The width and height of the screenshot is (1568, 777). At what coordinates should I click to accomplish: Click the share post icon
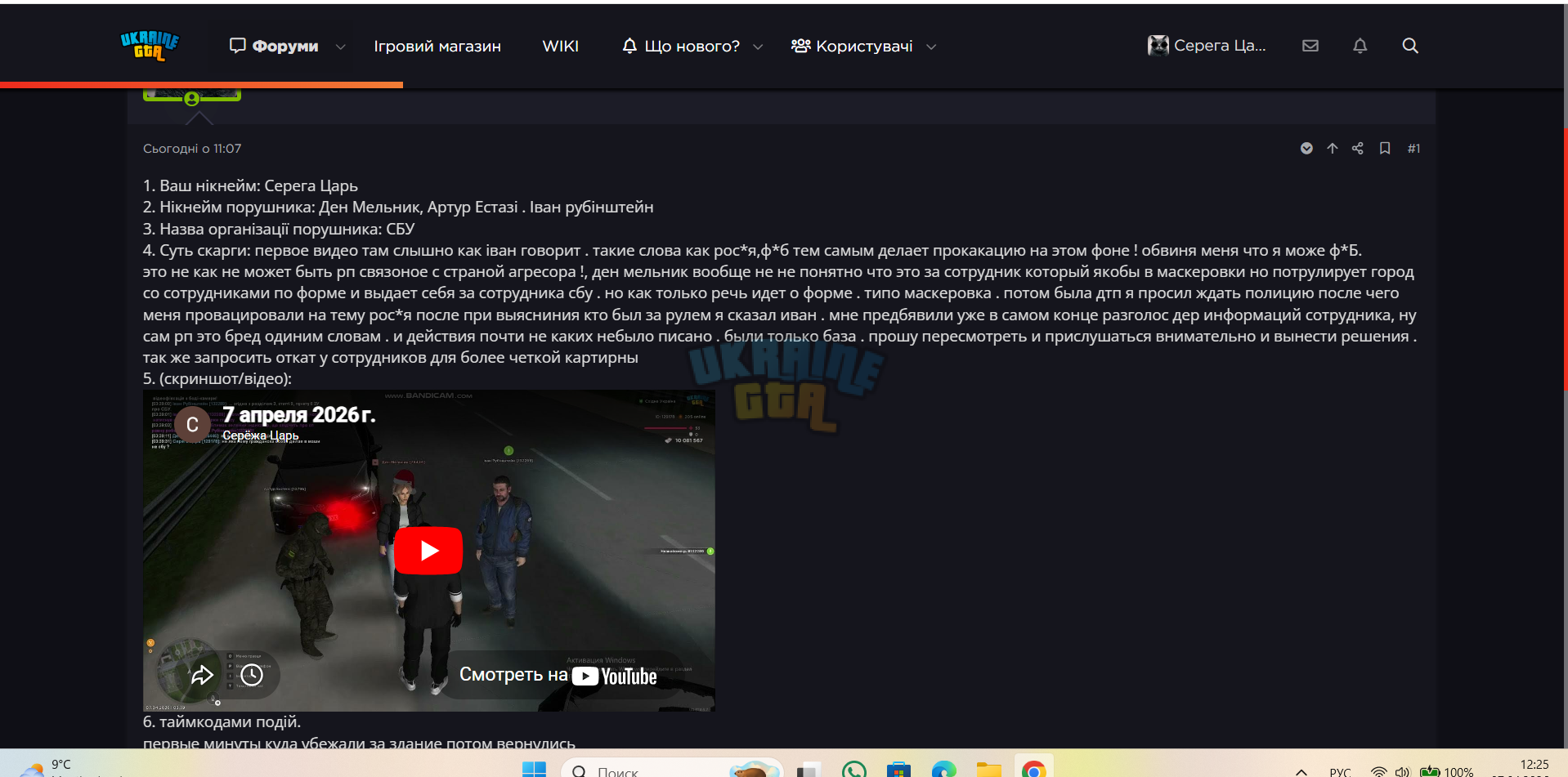tap(1358, 148)
